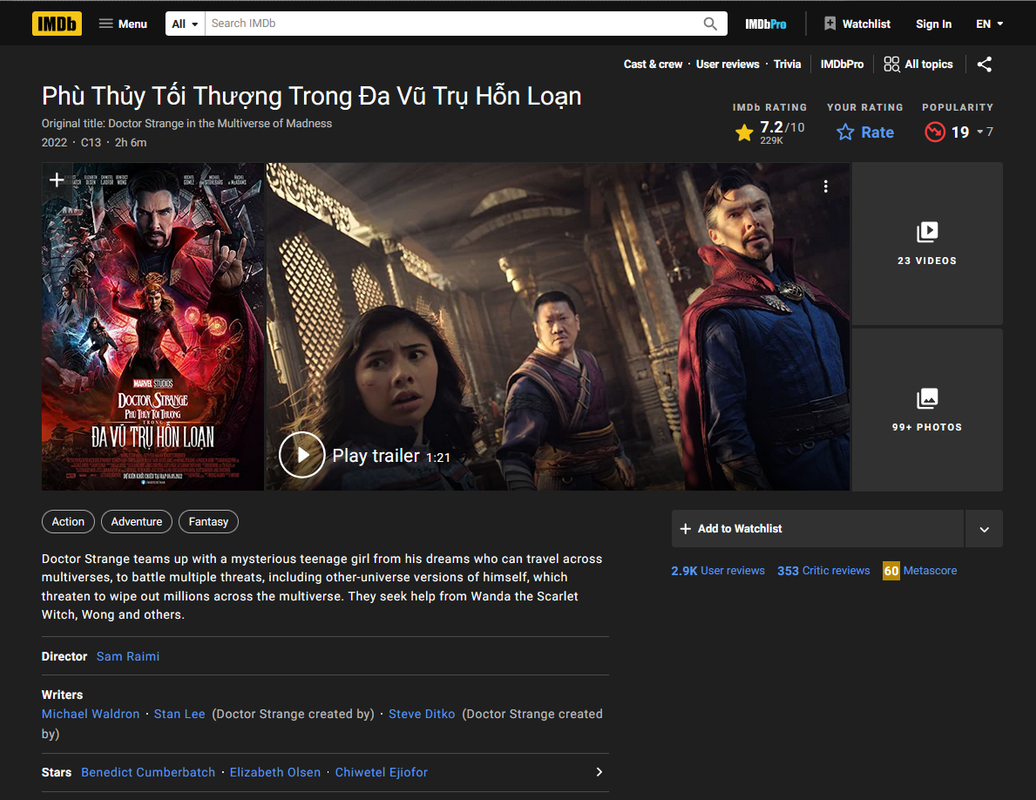Image resolution: width=1036 pixels, height=800 pixels.
Task: Select the Adventure genre chip
Action: click(137, 521)
